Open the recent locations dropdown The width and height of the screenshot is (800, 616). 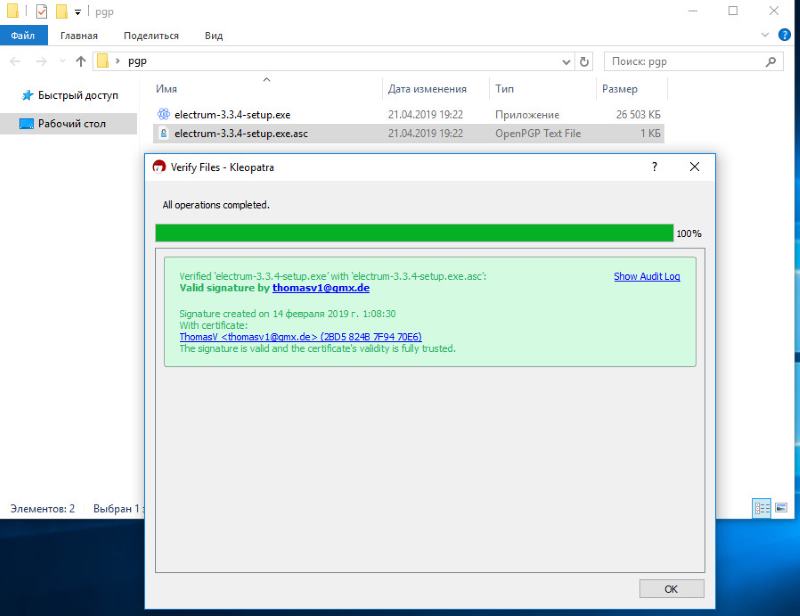pyautogui.click(x=62, y=61)
